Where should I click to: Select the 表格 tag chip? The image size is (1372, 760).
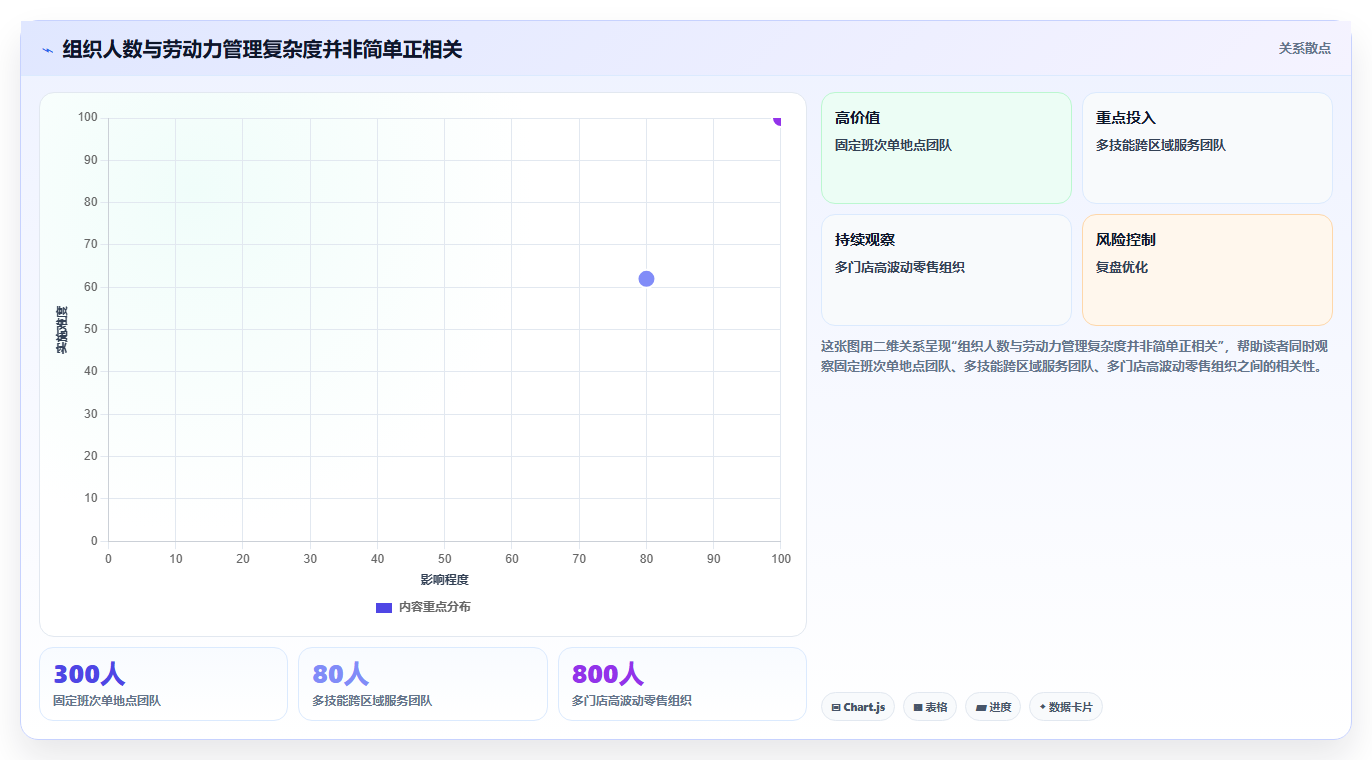coord(930,707)
